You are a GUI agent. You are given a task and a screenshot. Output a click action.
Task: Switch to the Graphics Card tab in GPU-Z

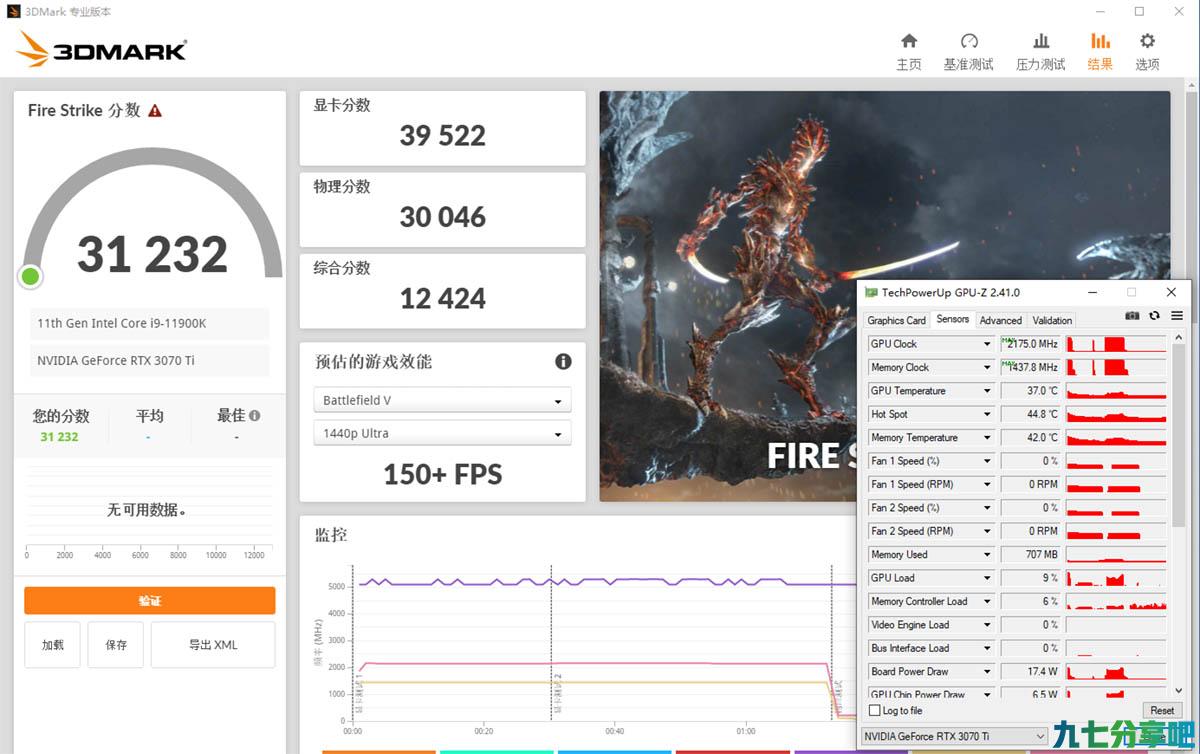pos(896,320)
